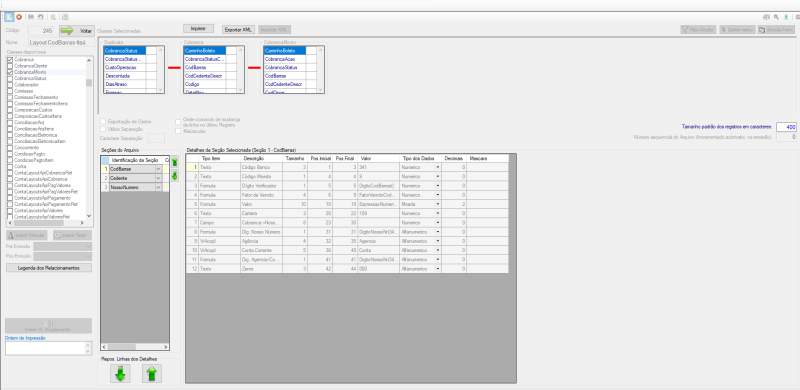Toggle the Conta class checkbox
Viewport: 800px width, 390px height.
[x=10, y=166]
